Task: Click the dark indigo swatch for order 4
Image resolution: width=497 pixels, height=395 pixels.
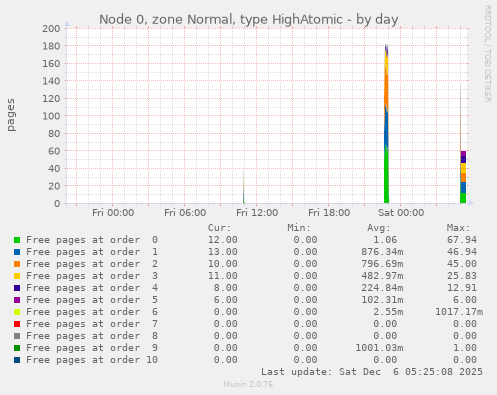Action: [17, 288]
